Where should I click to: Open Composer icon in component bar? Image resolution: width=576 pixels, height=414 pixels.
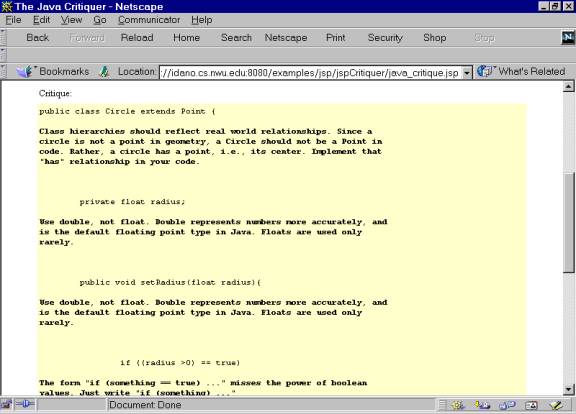[x=556, y=405]
